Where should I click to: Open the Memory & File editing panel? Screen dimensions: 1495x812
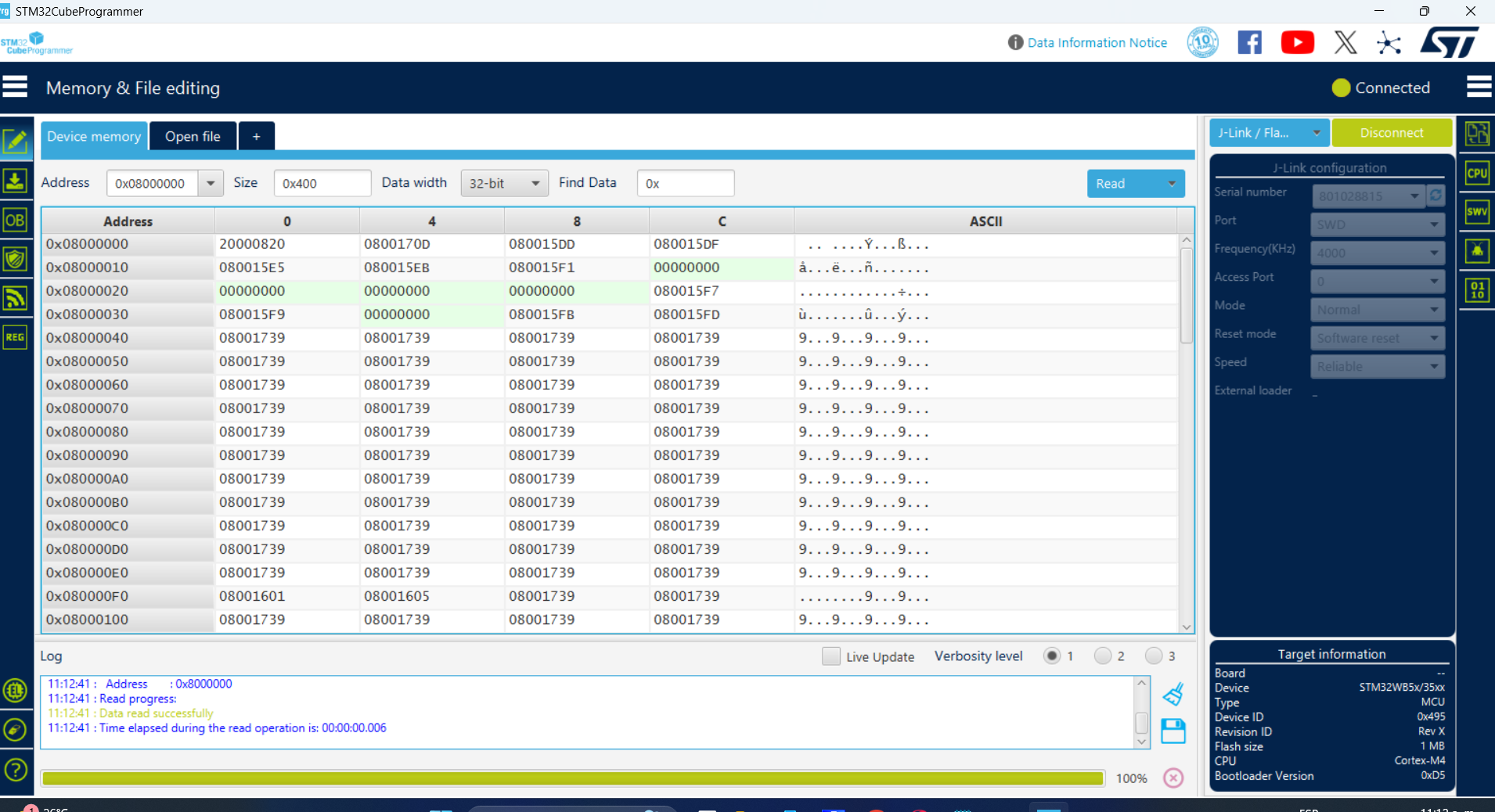click(16, 142)
